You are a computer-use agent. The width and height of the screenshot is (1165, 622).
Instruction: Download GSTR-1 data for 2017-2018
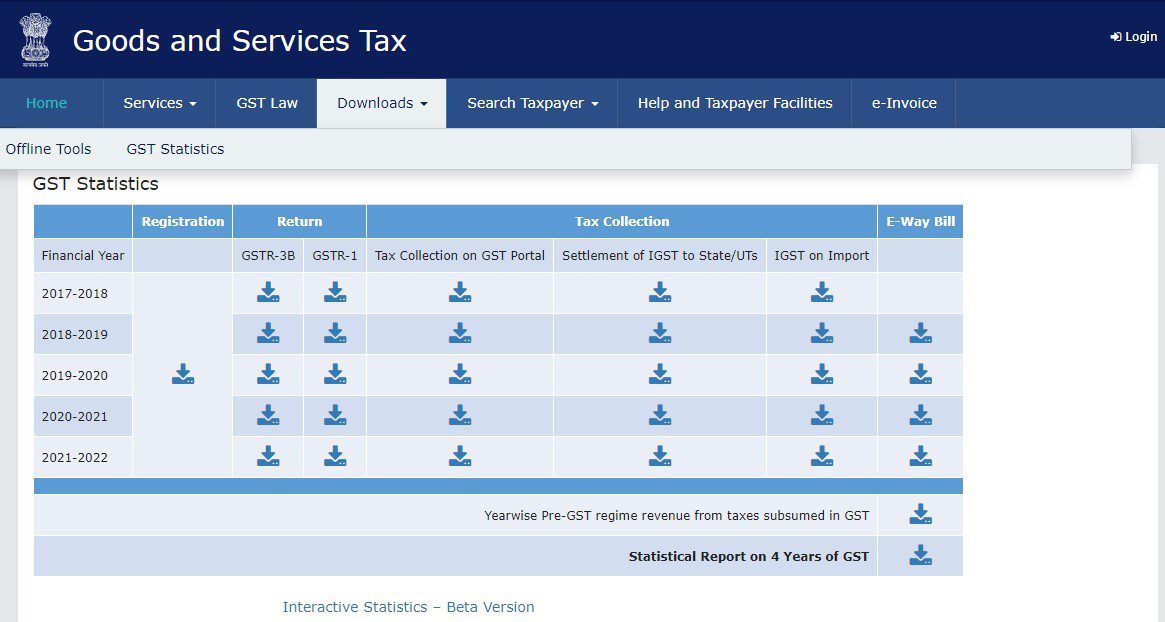pyautogui.click(x=335, y=292)
